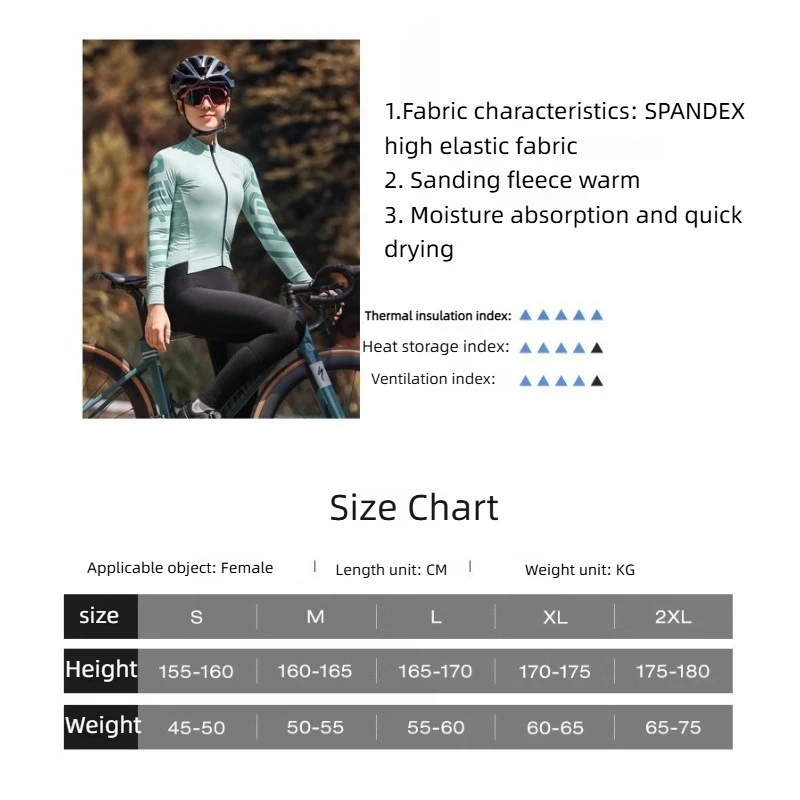Click the 'Sanding fleece warm' feature line
The width and height of the screenshot is (800, 800).
[512, 180]
